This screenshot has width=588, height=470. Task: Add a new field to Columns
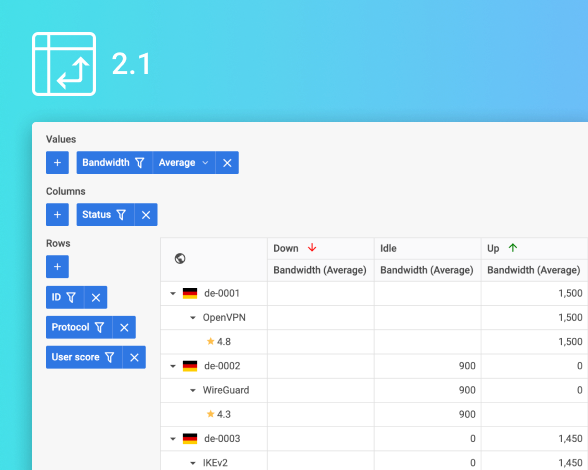coord(57,215)
